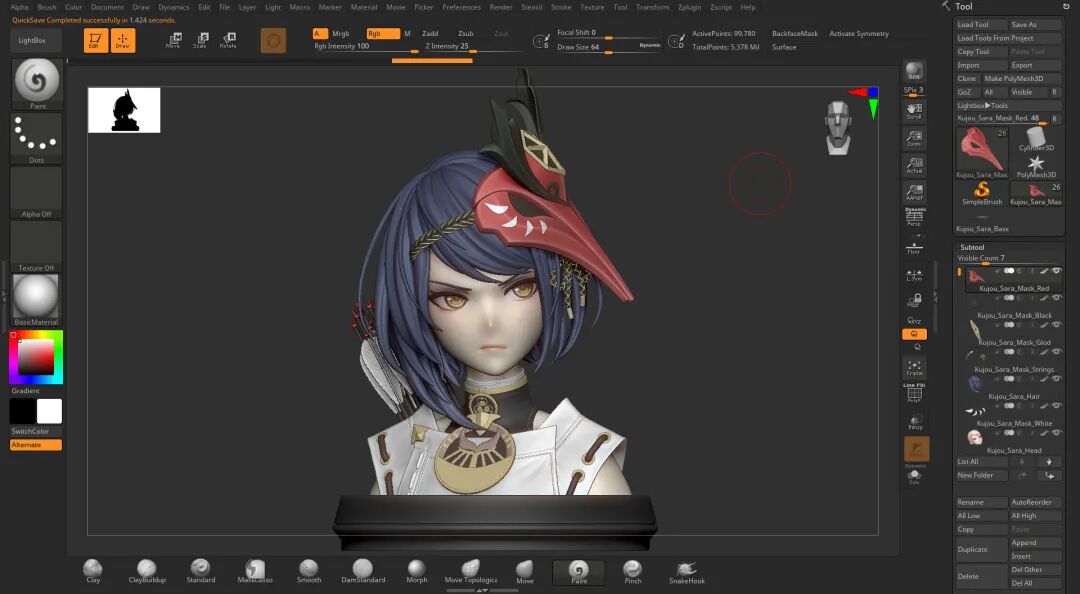Click the head camera orientation widget
The width and height of the screenshot is (1080, 594).
(x=838, y=127)
